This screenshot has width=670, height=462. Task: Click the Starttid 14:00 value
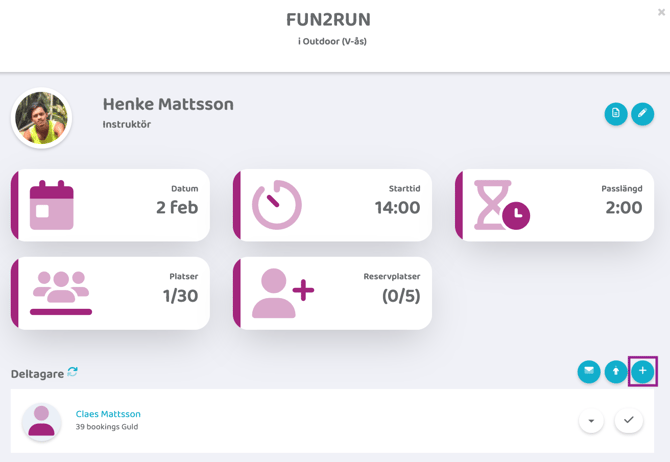click(397, 208)
